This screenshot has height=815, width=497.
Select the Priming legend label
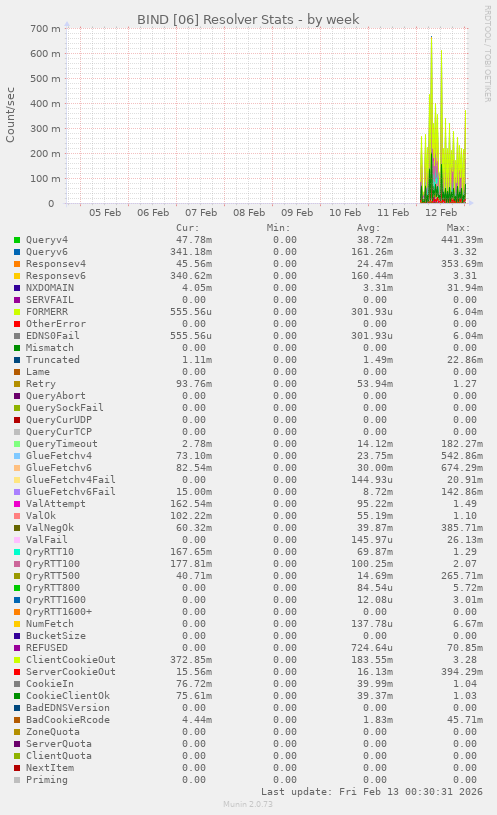[47, 780]
